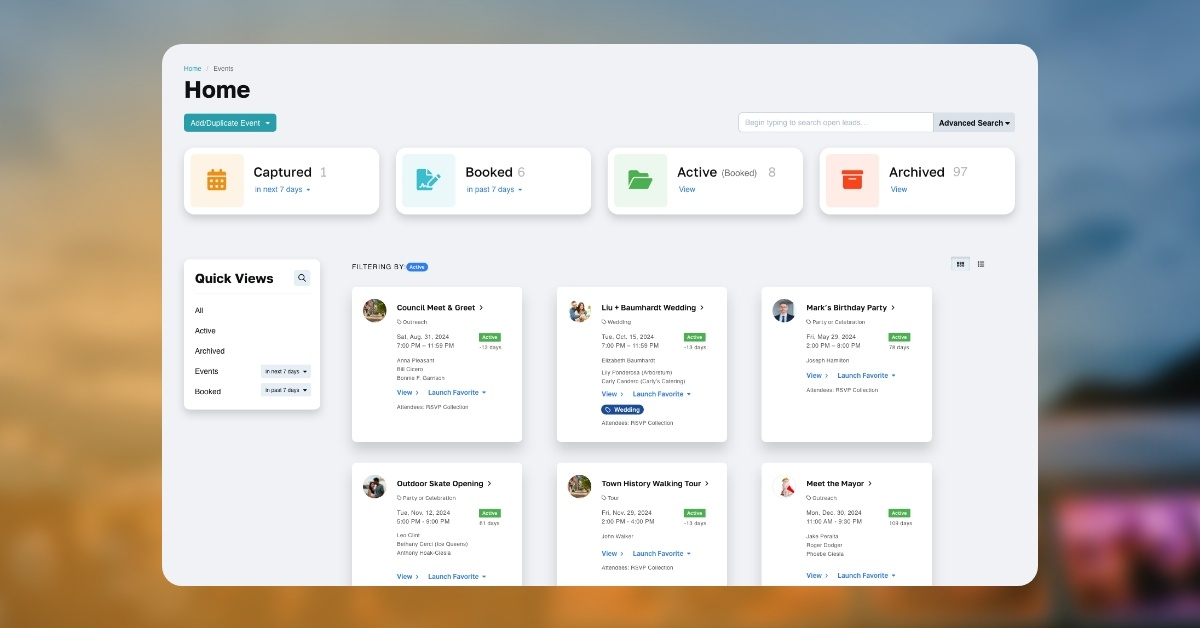The image size is (1200, 628).
Task: Click Town History Walking Tour avatar
Action: point(580,486)
